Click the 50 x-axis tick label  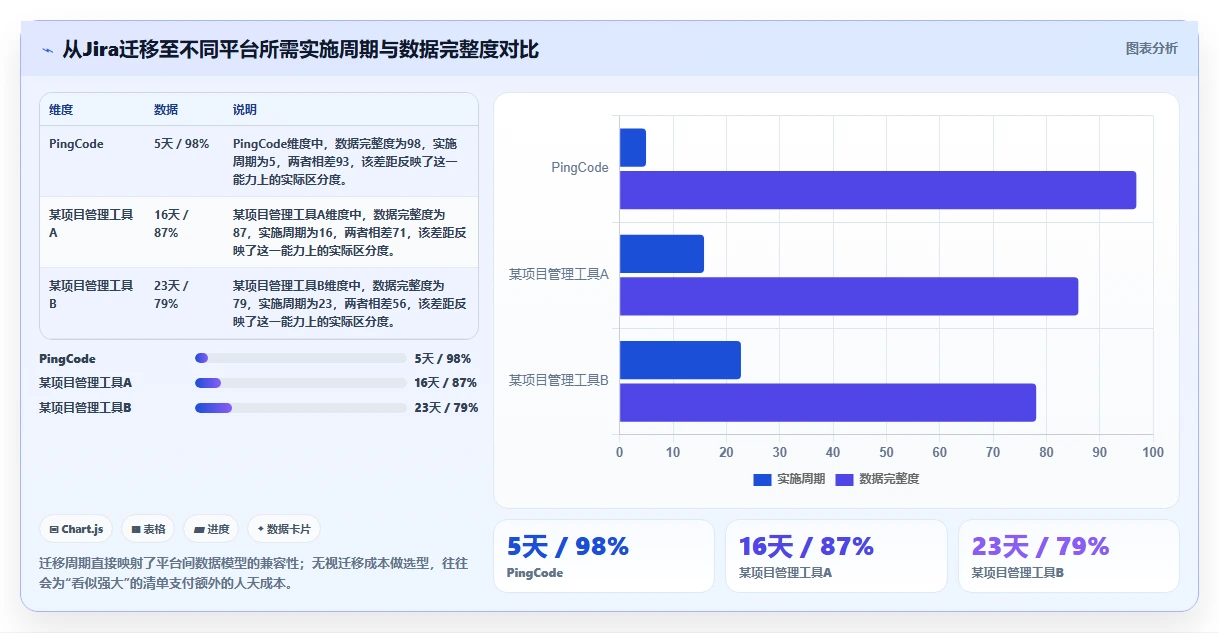click(886, 453)
